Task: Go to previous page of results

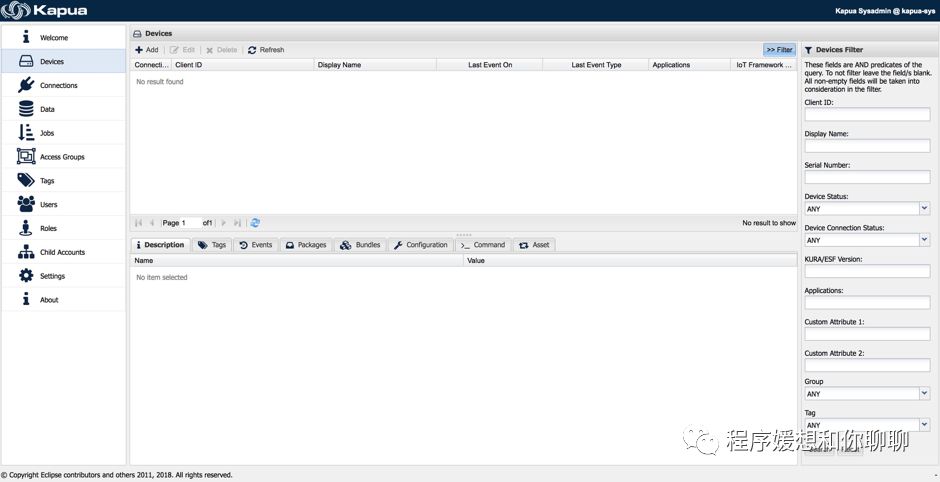Action: coord(152,223)
